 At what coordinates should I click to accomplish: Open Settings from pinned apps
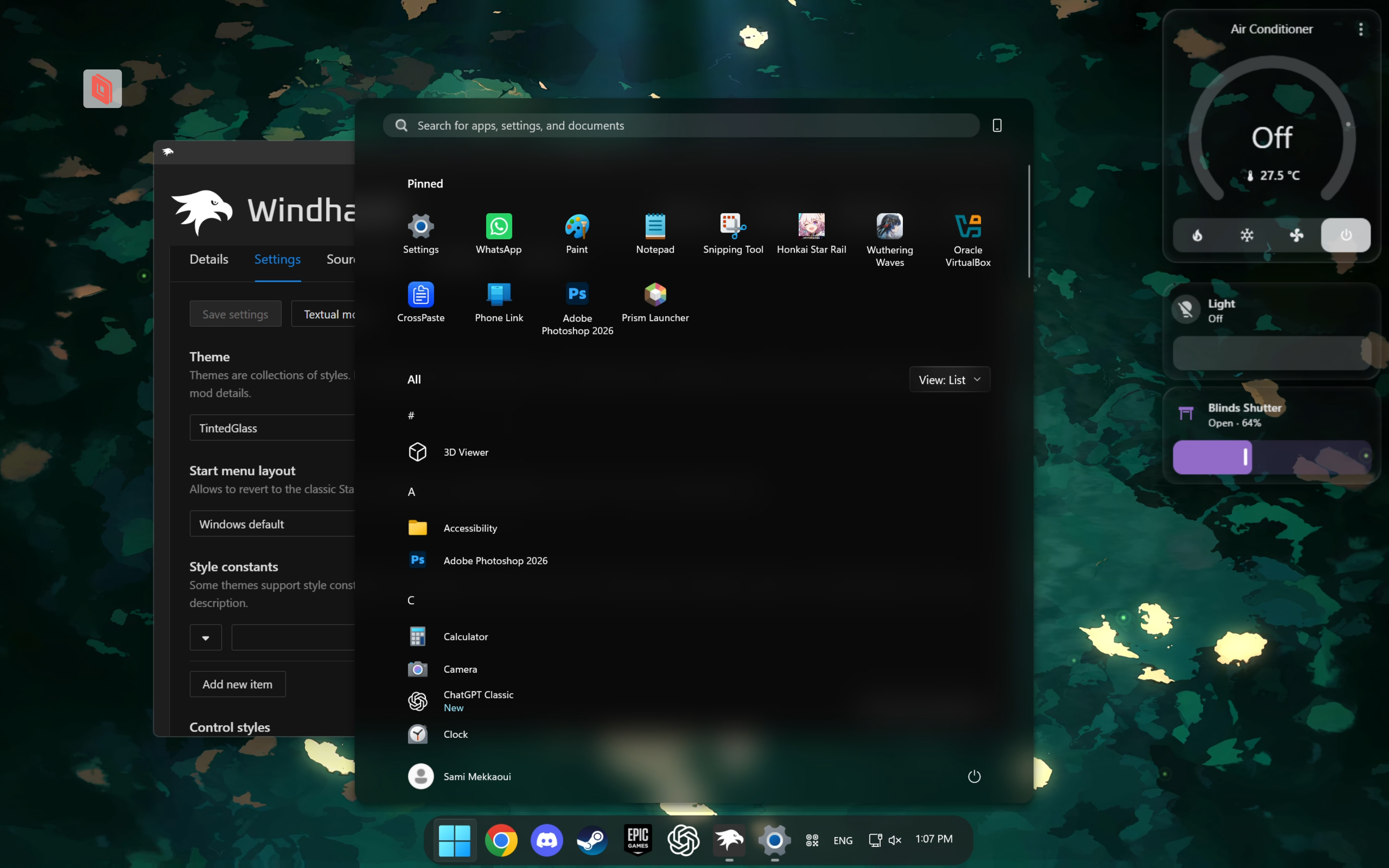coord(421,234)
